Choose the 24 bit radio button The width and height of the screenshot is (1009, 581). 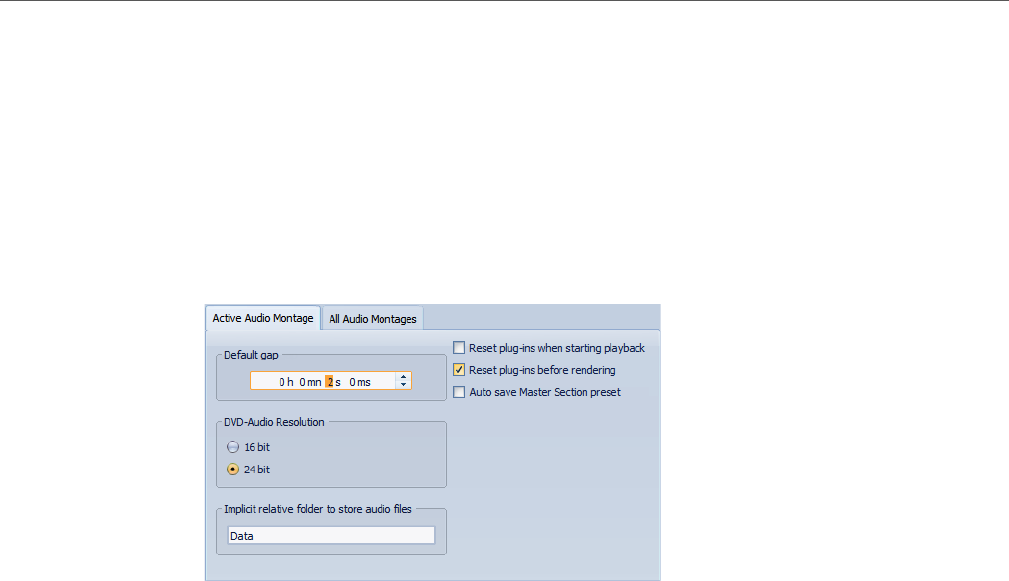point(233,470)
